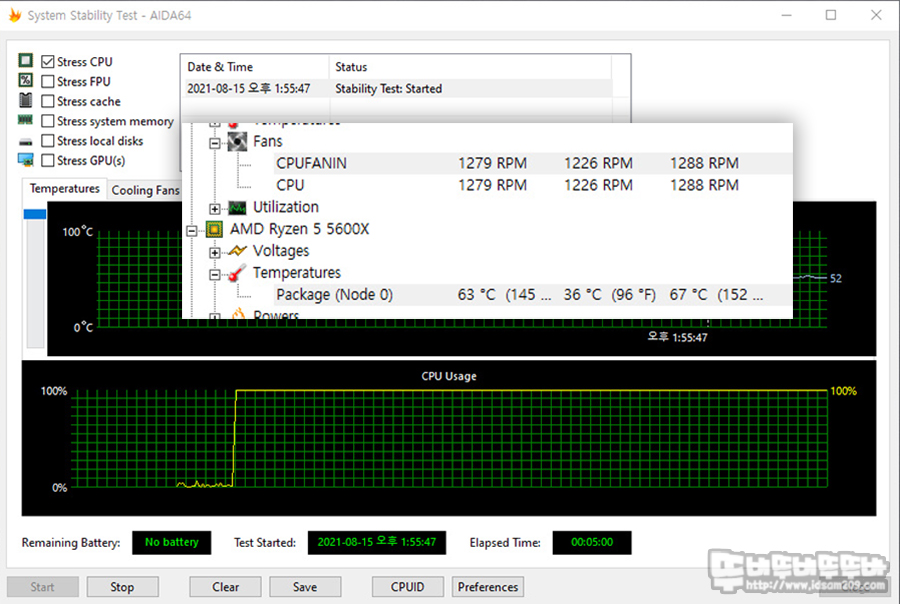
Task: Click the Start button
Action: point(42,587)
